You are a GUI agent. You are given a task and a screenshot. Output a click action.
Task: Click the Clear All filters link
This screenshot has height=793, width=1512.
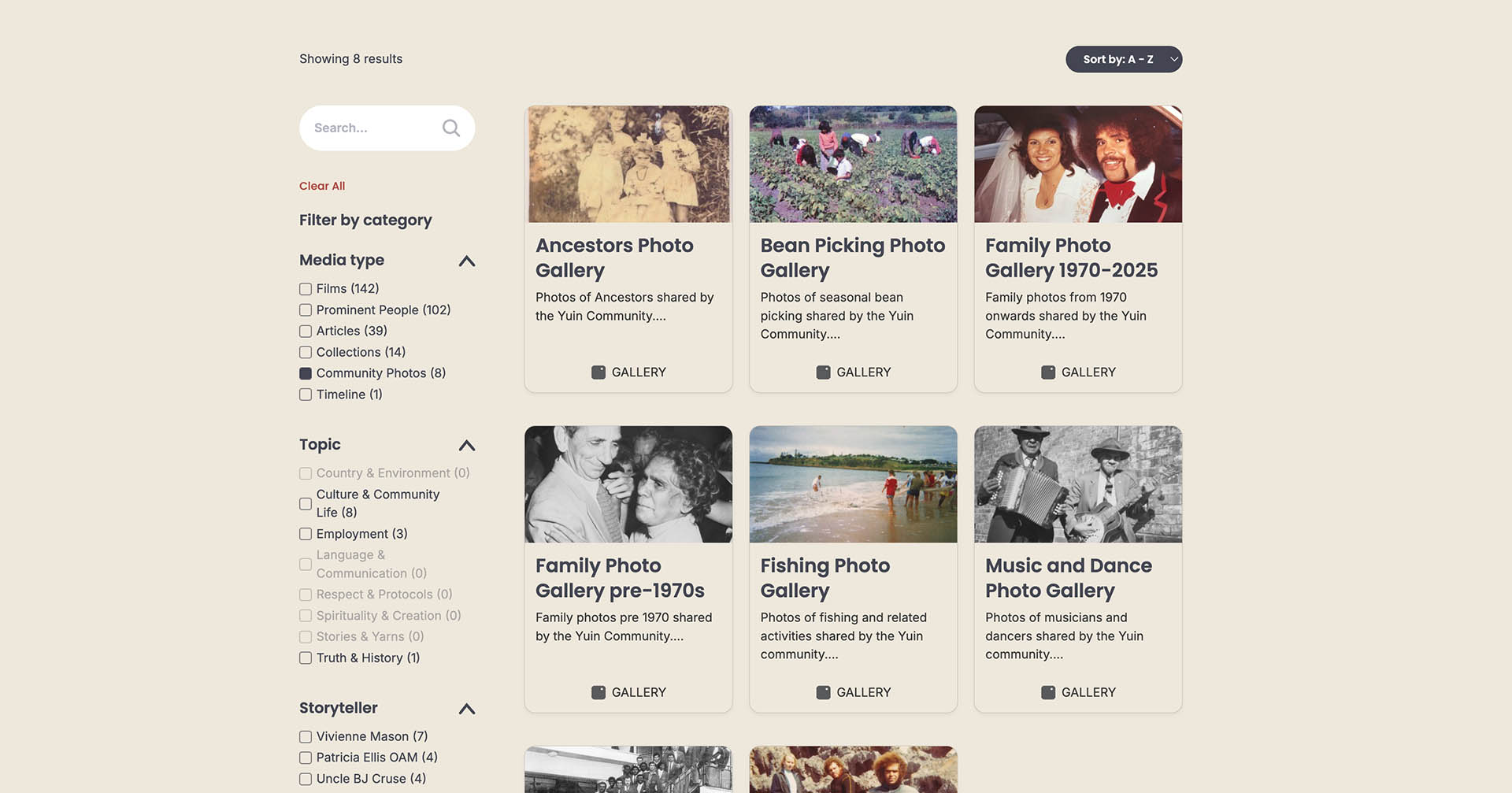[322, 186]
